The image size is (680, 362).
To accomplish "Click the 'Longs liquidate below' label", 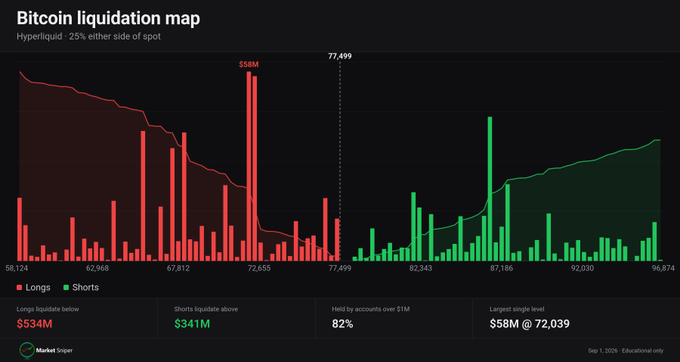I will point(48,309).
